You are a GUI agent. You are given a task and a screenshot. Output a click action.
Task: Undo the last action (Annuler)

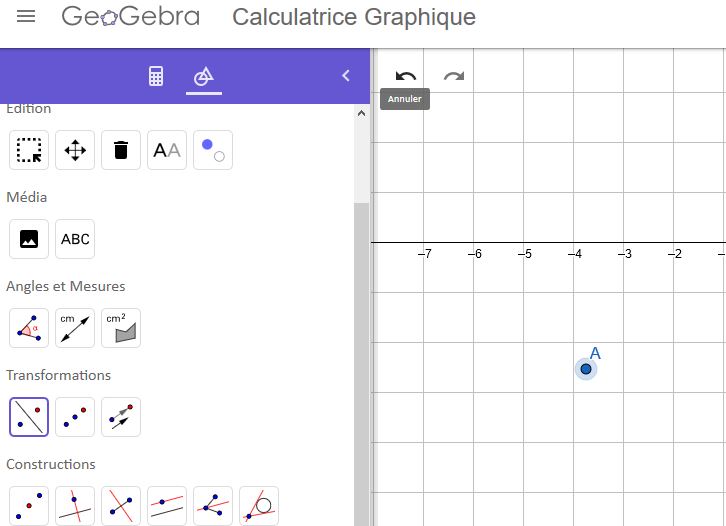point(406,76)
